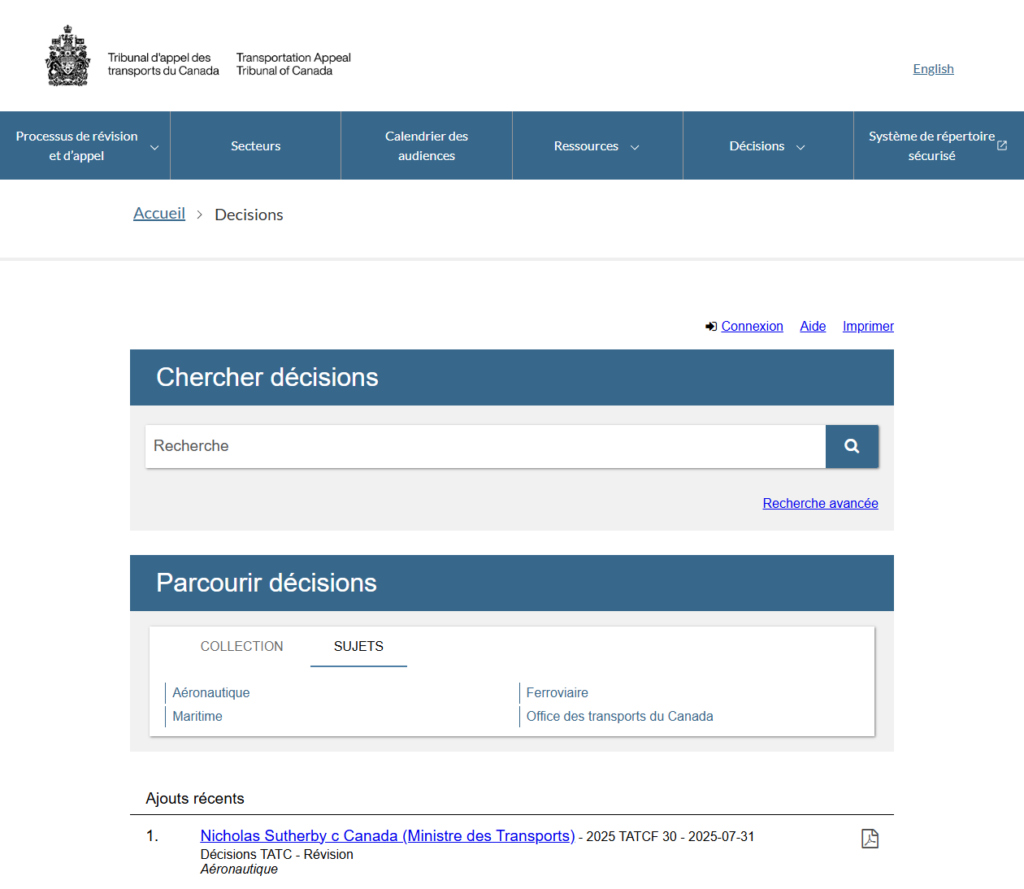
Task: Switch language to English
Action: (x=933, y=69)
